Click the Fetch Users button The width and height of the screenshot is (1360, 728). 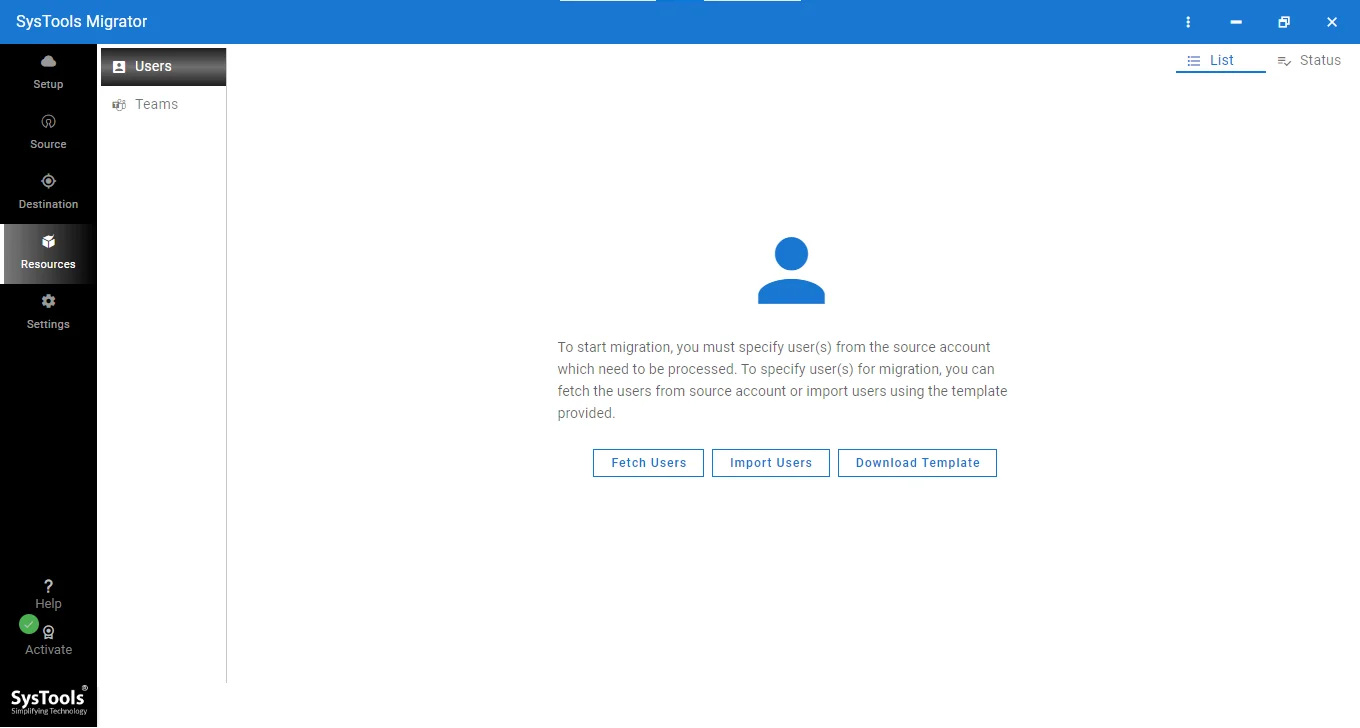pyautogui.click(x=648, y=463)
